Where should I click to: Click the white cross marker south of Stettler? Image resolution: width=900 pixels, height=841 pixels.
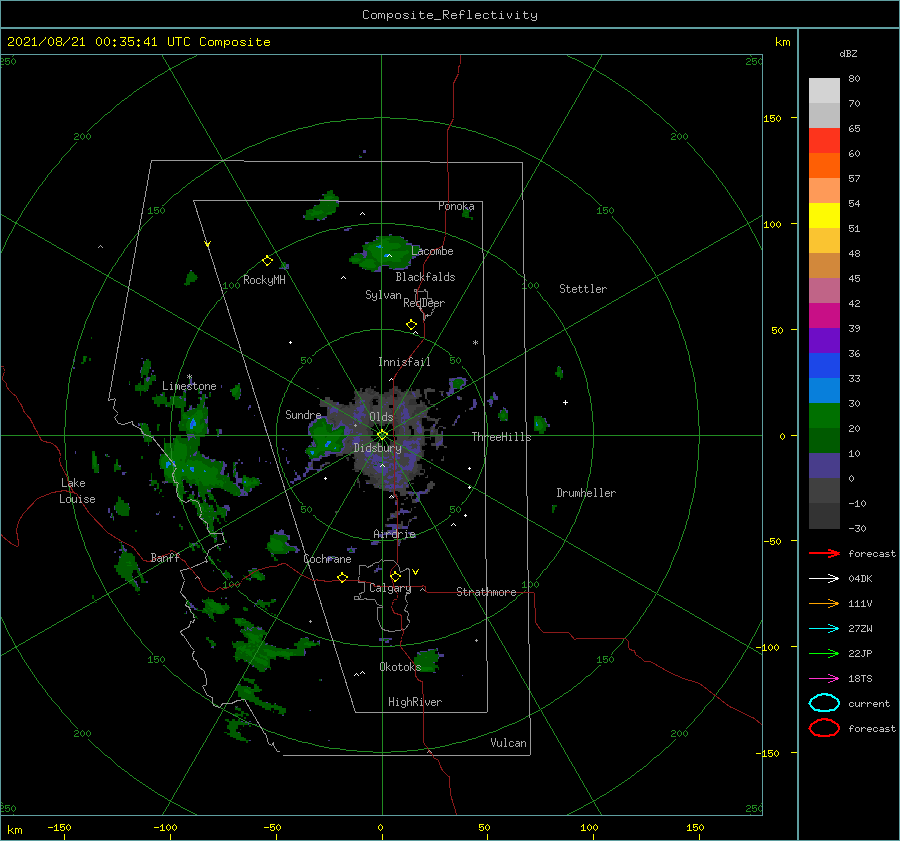point(565,402)
